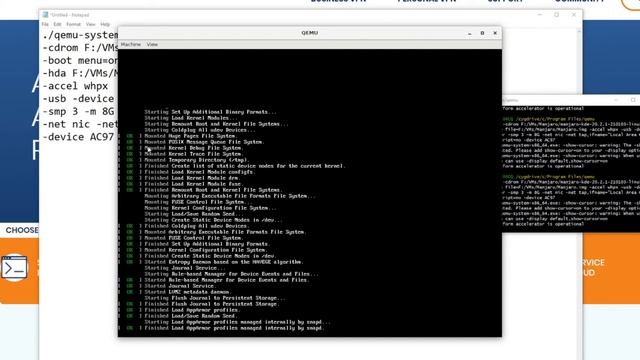Click 'Started LVM2 metadata daemon' boot line
This screenshot has height=360, width=640.
point(188,292)
